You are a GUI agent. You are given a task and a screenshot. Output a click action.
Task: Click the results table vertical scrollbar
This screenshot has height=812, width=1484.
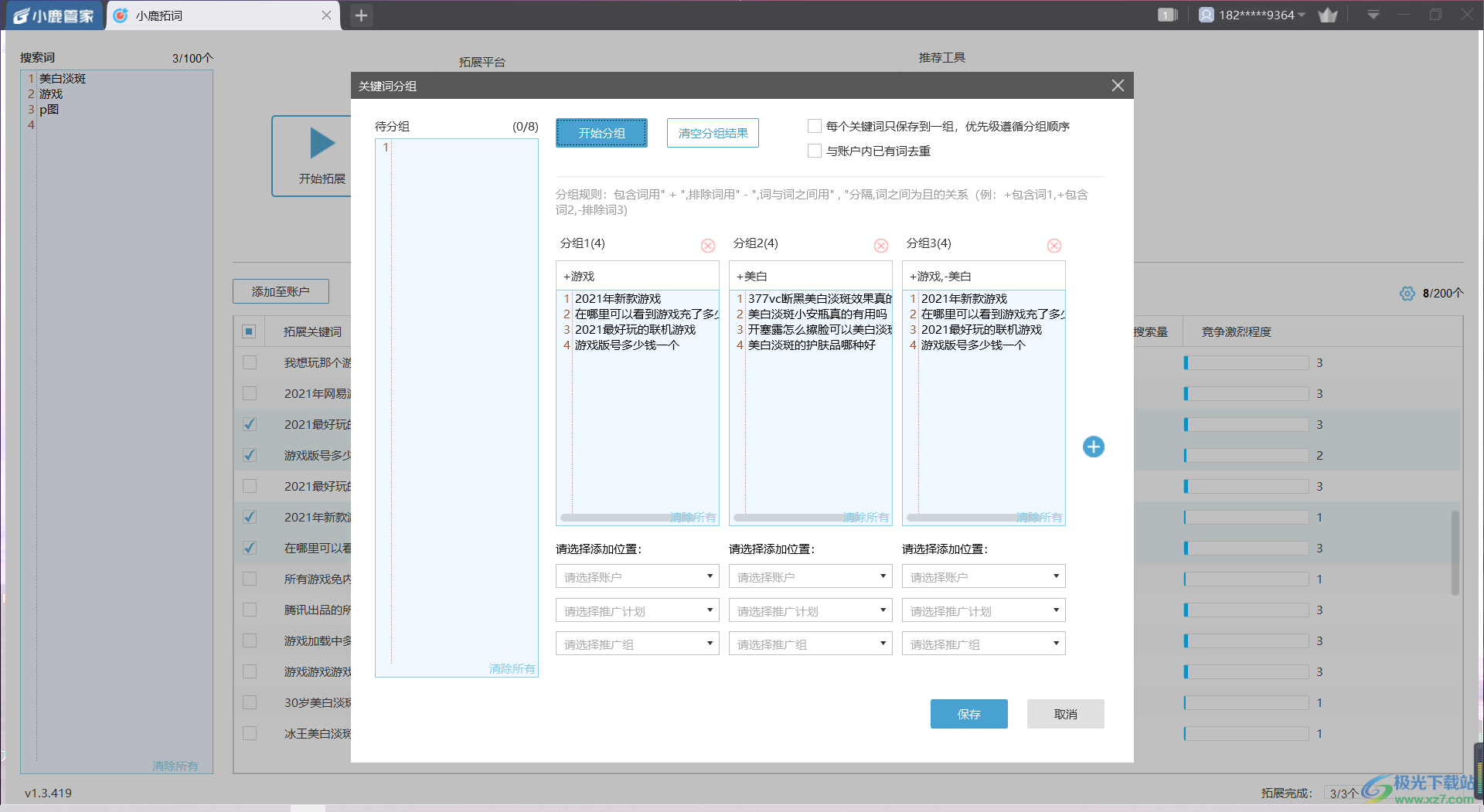tap(1455, 552)
